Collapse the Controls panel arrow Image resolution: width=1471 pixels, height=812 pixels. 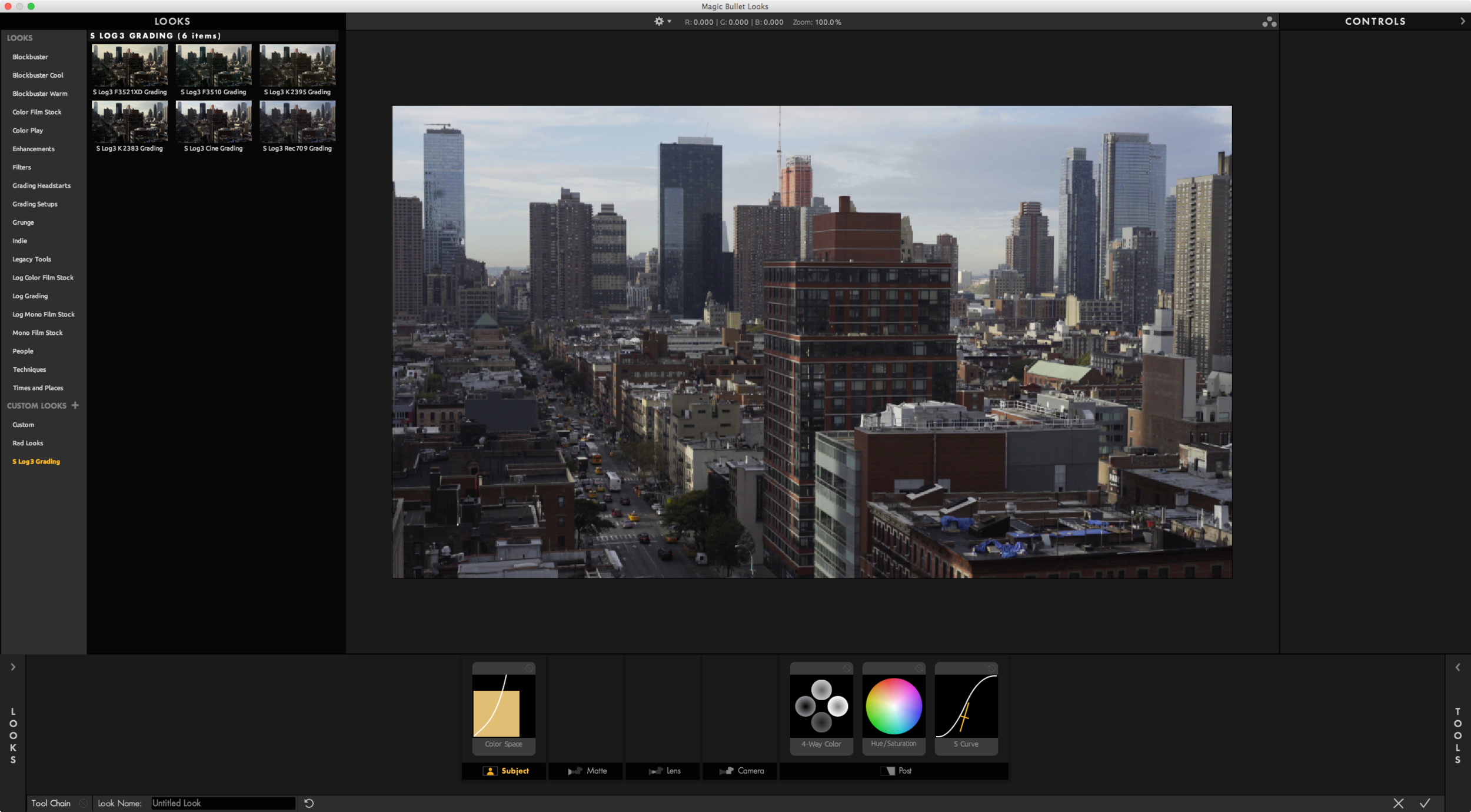point(1462,21)
